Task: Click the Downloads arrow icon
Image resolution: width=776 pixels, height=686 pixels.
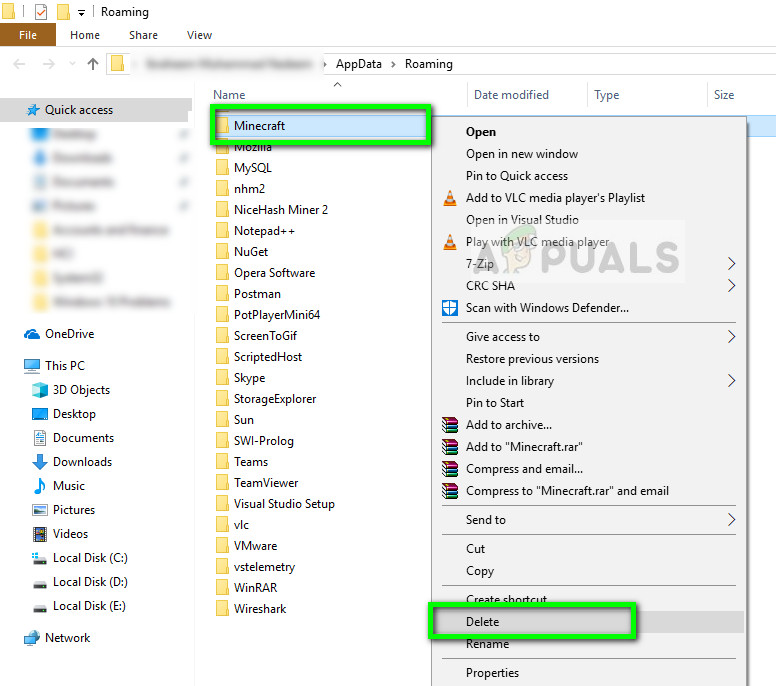Action: 40,462
